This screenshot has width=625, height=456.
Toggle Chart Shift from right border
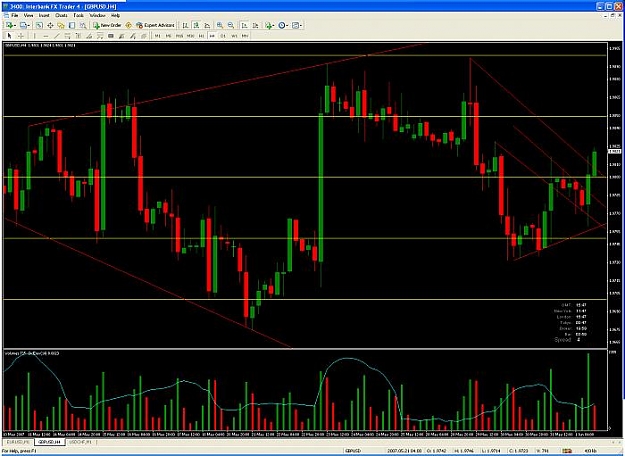tap(256, 25)
